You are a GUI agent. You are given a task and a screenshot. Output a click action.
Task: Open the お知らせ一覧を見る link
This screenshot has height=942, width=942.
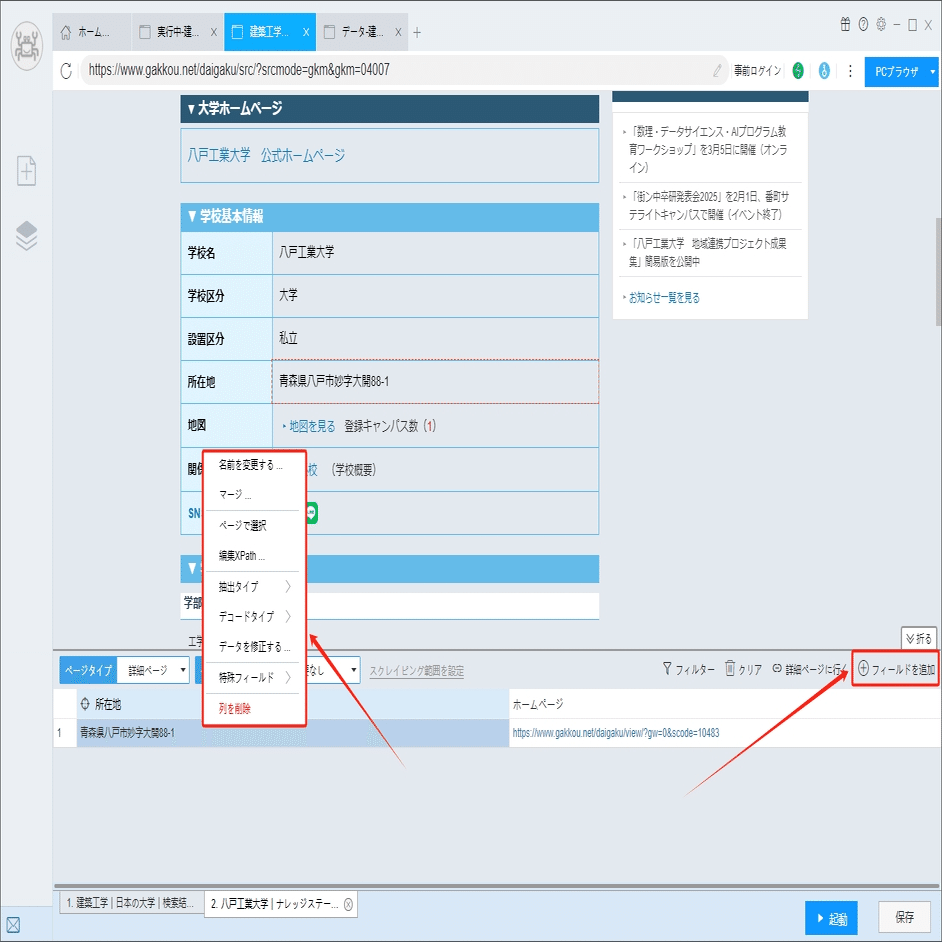click(664, 297)
